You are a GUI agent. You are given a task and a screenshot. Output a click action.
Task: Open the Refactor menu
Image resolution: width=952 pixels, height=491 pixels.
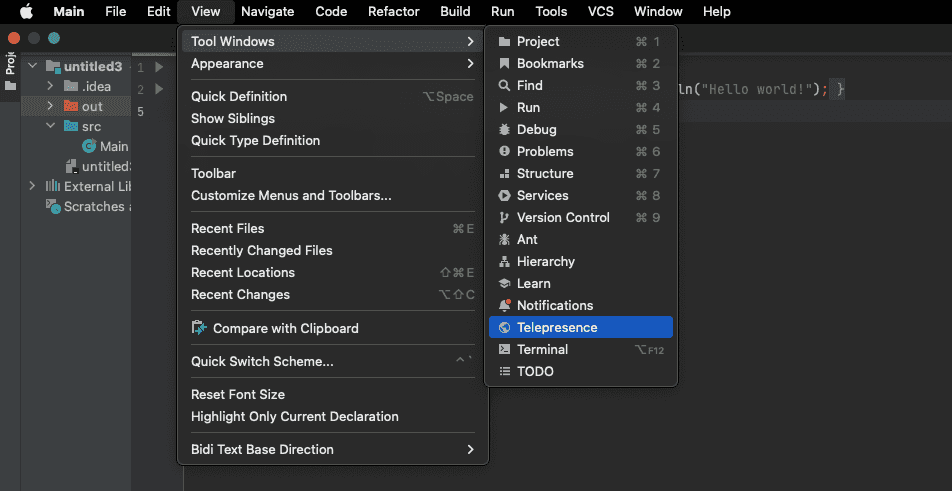click(393, 12)
